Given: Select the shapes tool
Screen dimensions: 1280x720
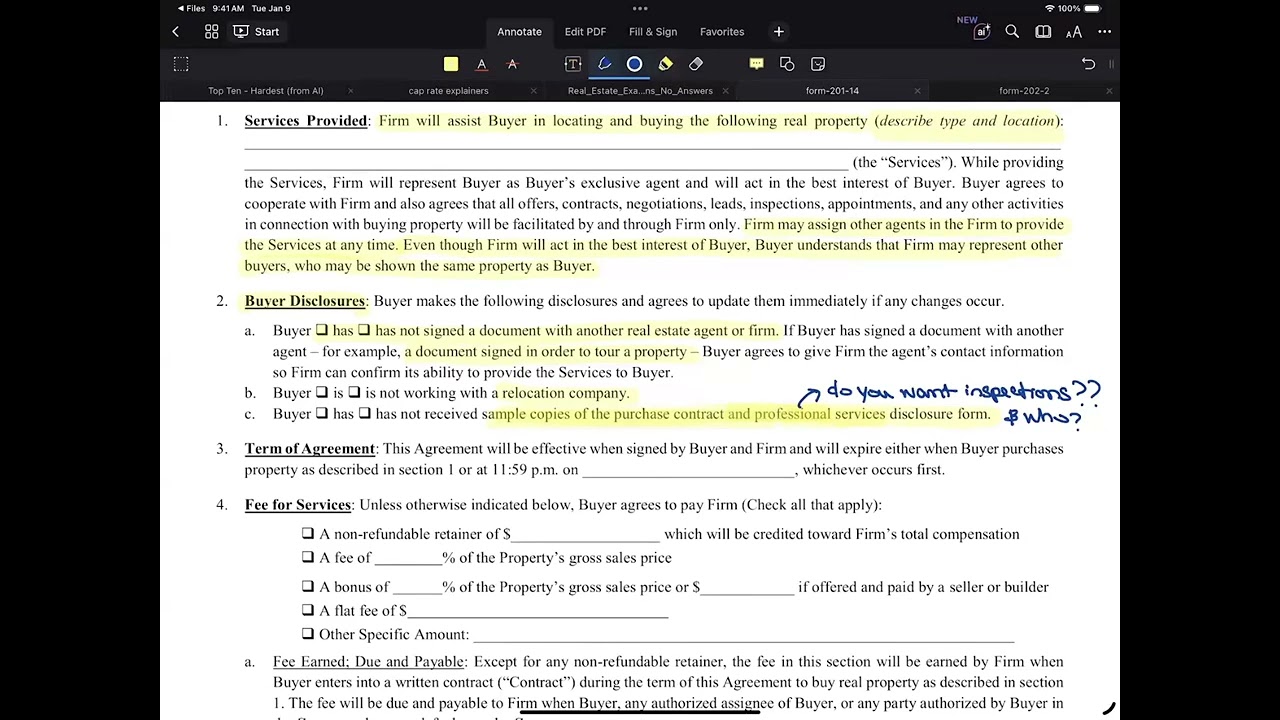Looking at the screenshot, I should pos(787,64).
